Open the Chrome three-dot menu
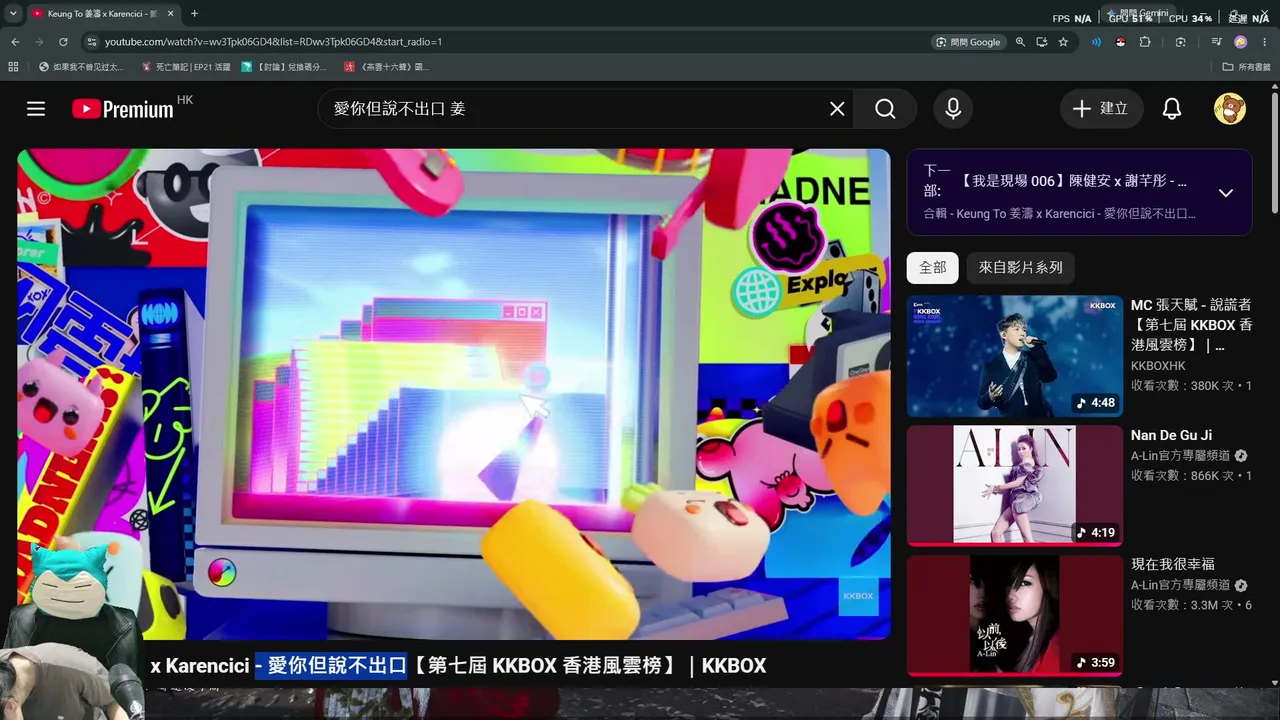Image resolution: width=1280 pixels, height=720 pixels. click(x=1265, y=42)
